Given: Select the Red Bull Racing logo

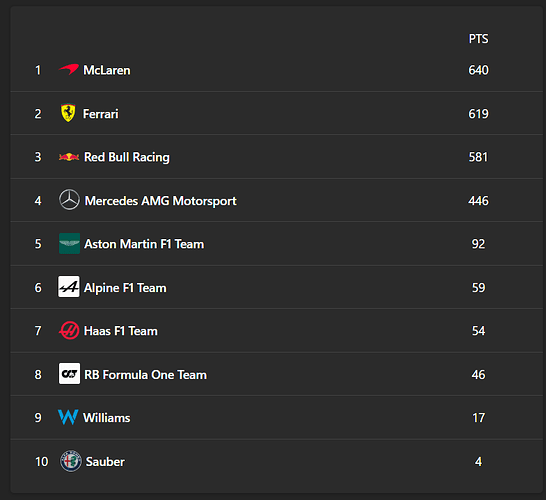Looking at the screenshot, I should pos(69,157).
